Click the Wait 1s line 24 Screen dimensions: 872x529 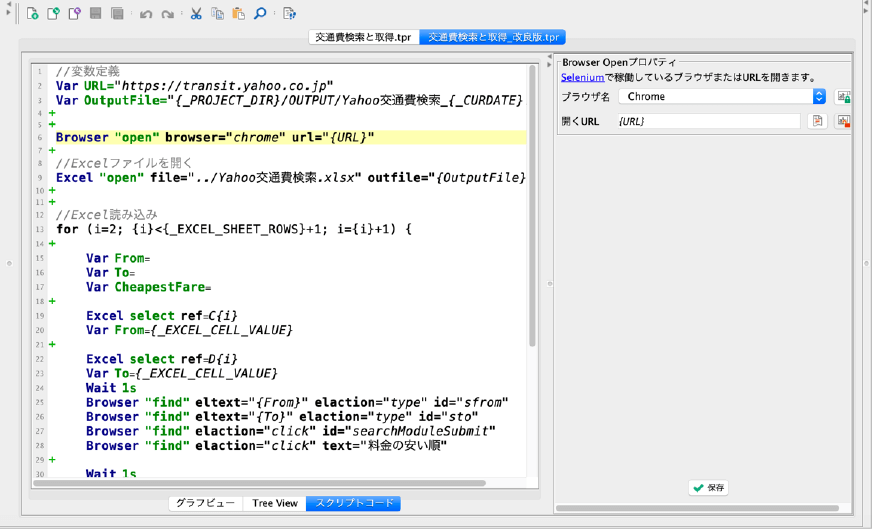pyautogui.click(x=111, y=388)
